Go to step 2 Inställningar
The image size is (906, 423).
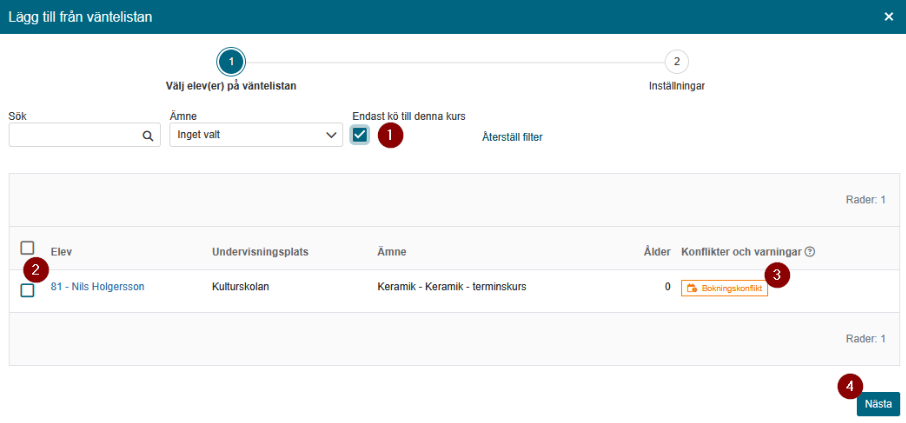pos(677,61)
